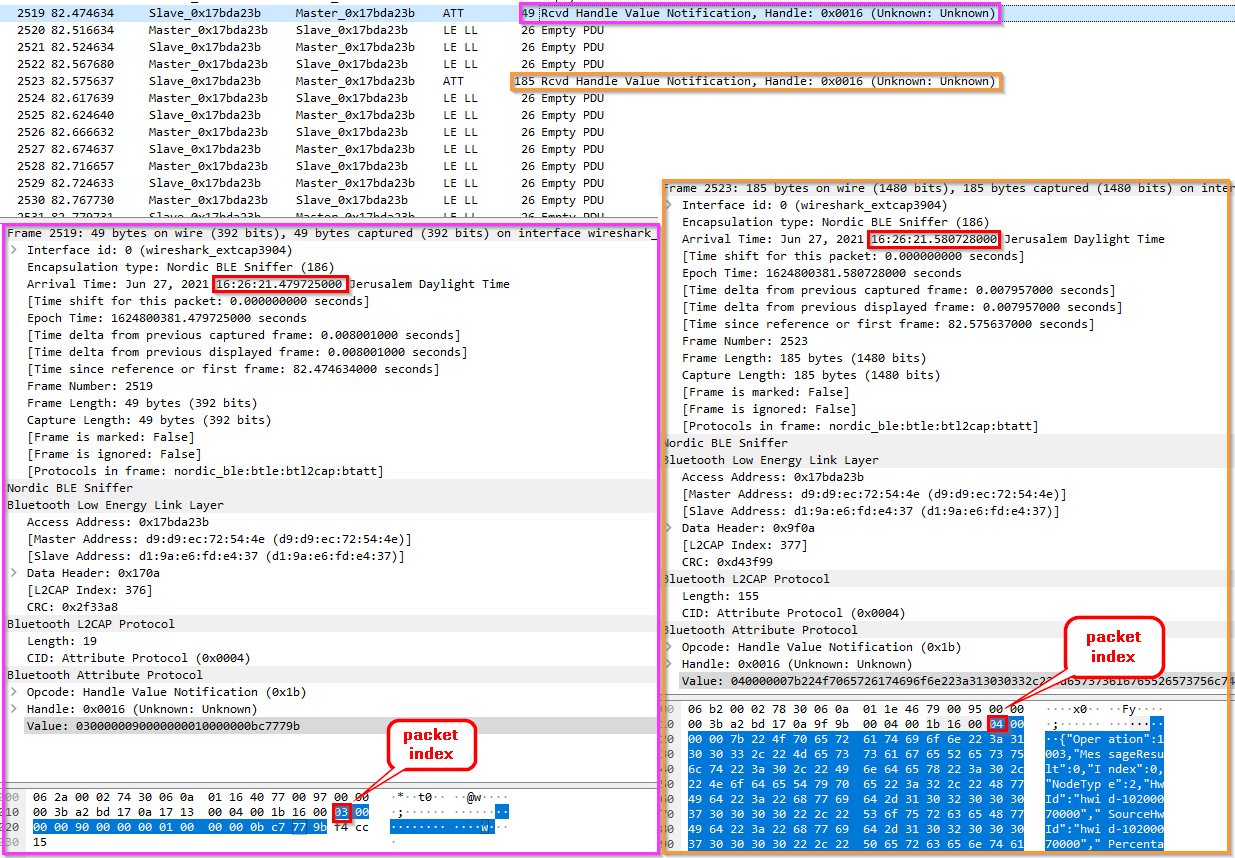Select 'Encapsulation type: Nordic BLE Sniffer' in Frame 2523

838,222
